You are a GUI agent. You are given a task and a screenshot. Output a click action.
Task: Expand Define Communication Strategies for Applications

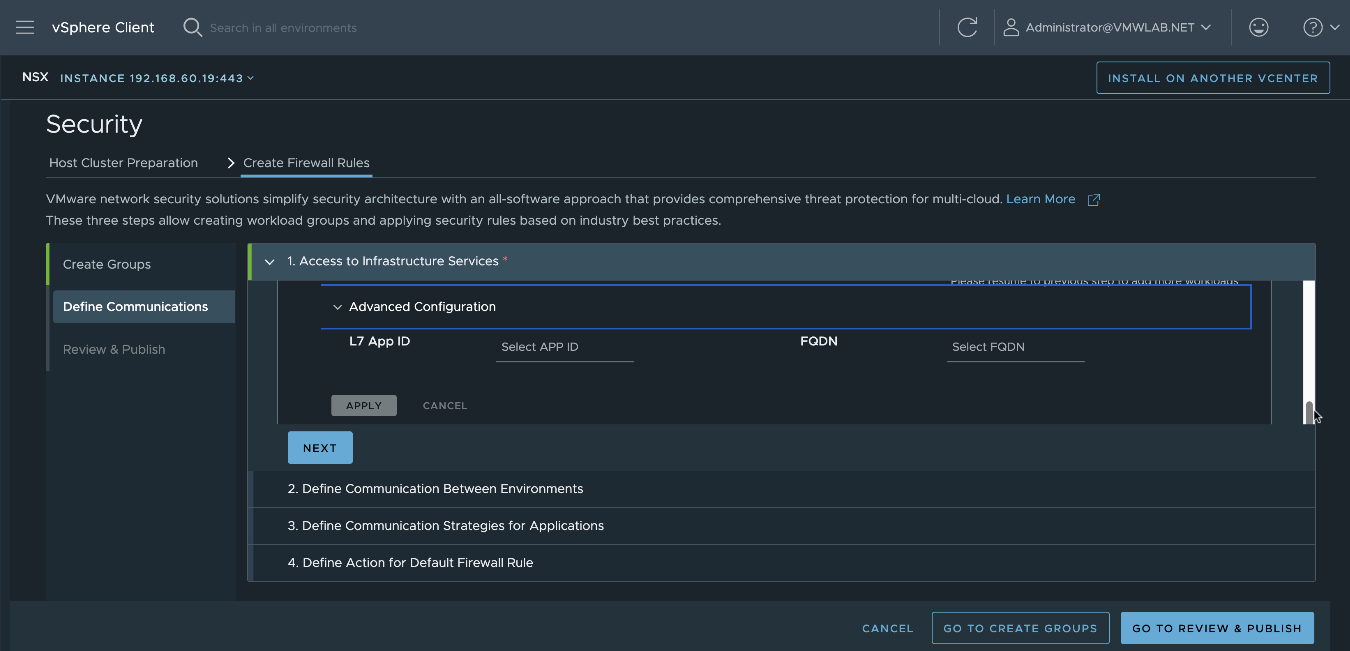pyautogui.click(x=782, y=526)
